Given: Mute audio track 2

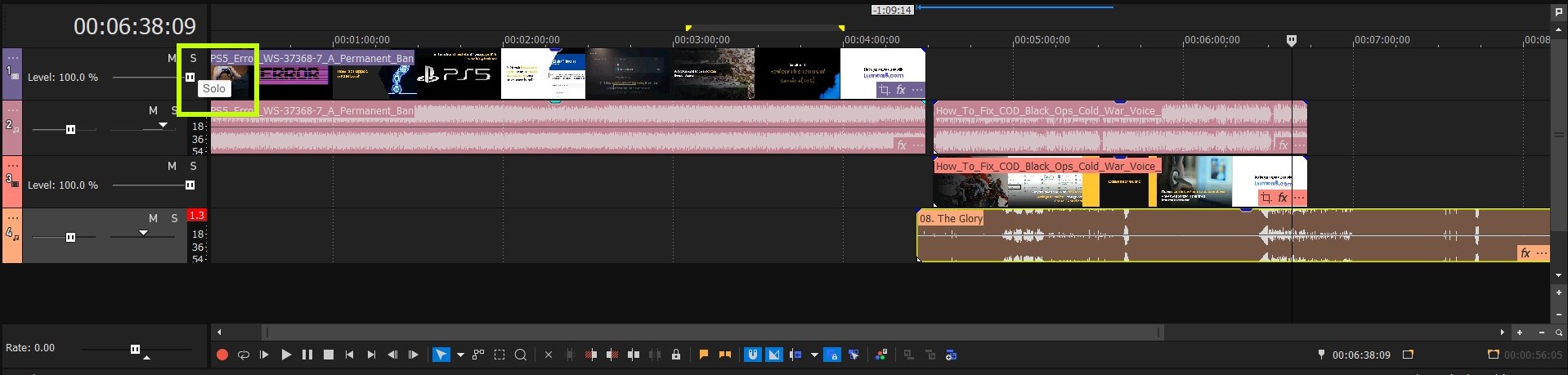Looking at the screenshot, I should 153,110.
